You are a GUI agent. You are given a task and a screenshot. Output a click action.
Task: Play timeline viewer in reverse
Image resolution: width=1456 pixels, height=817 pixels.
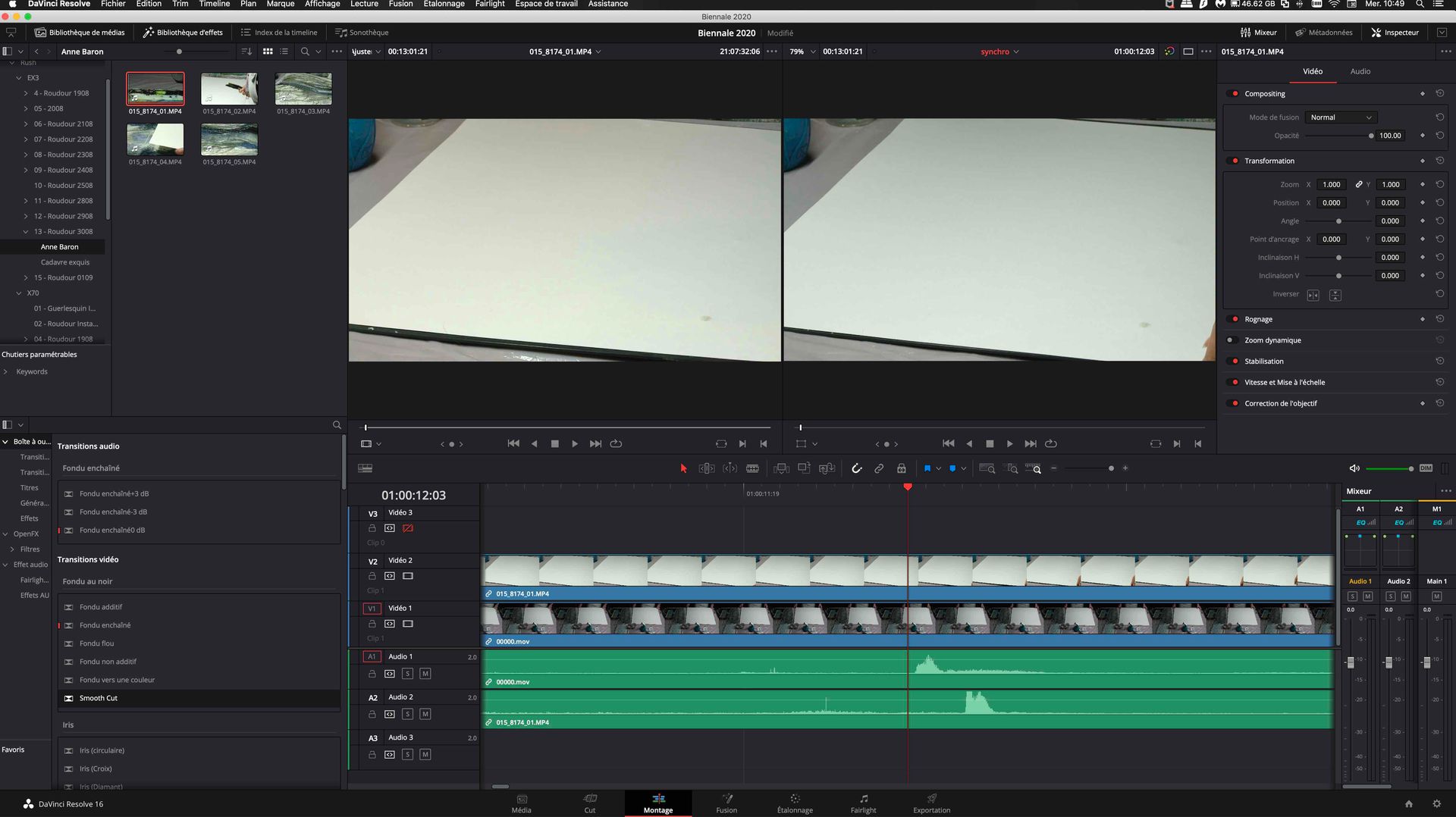[x=969, y=443]
